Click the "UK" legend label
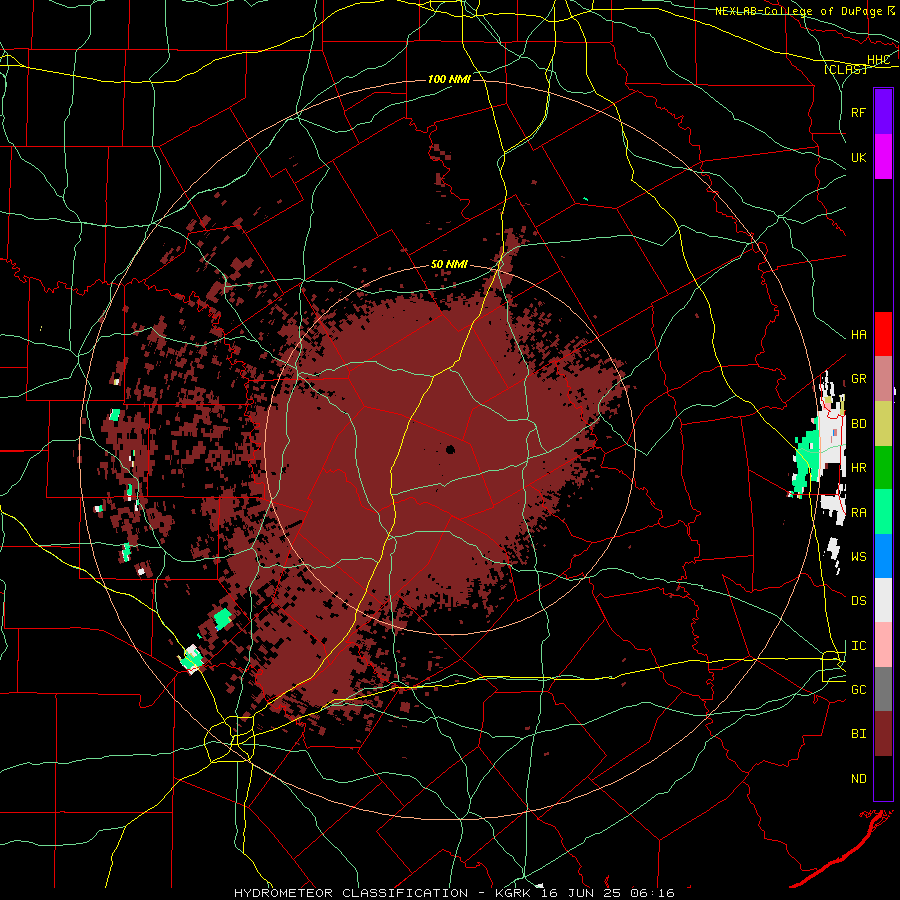The height and width of the screenshot is (900, 900). coord(859,157)
